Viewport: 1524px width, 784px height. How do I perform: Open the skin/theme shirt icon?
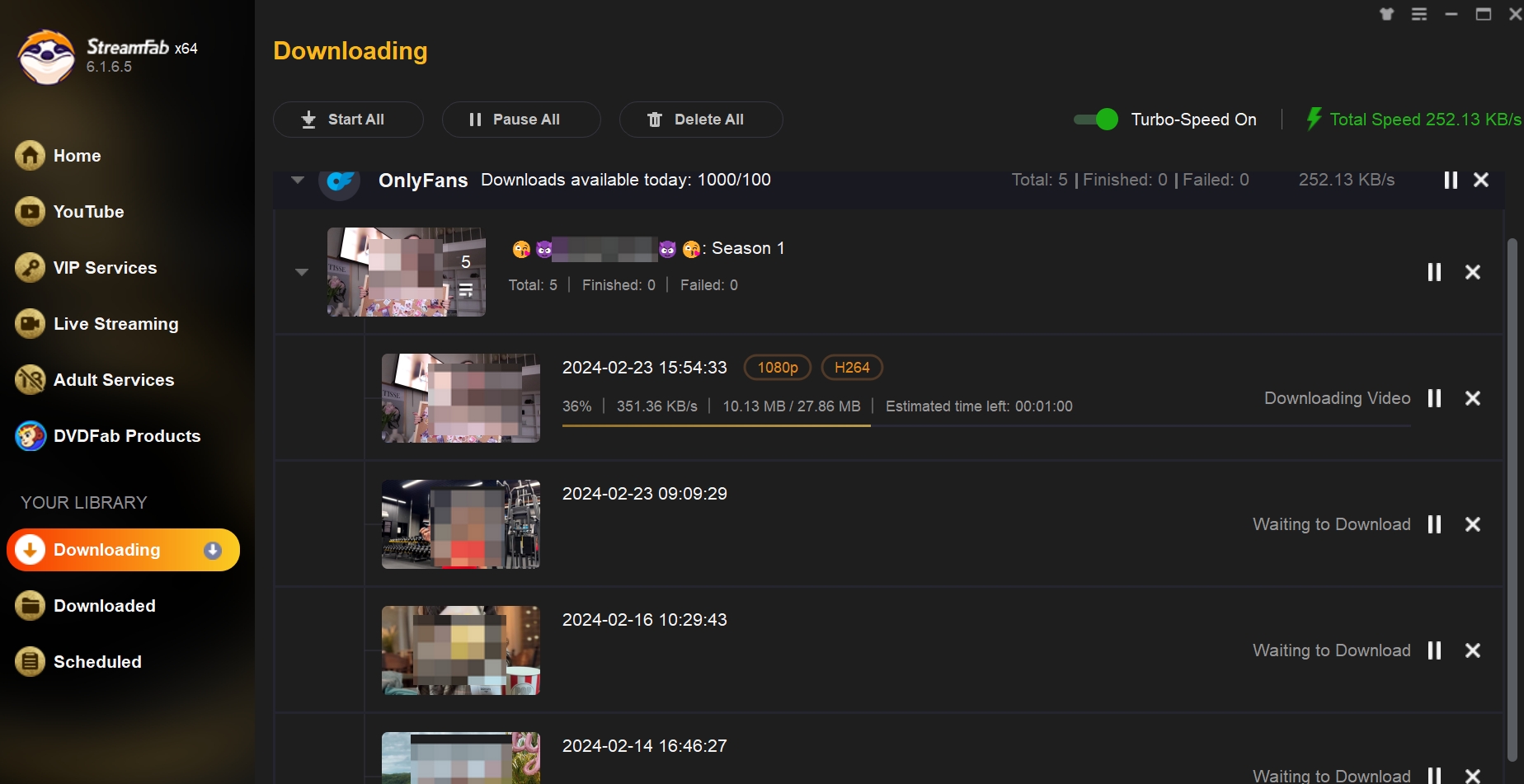click(x=1386, y=14)
